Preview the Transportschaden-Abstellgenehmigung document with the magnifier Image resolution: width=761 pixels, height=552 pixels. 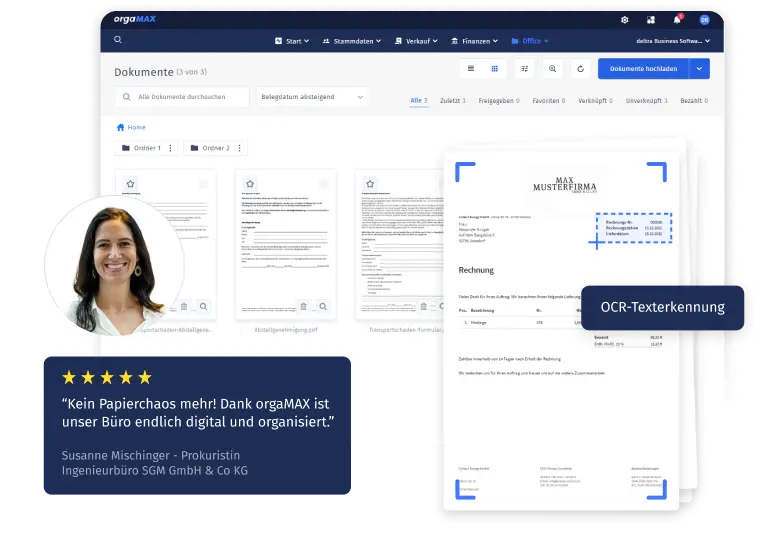(x=203, y=306)
